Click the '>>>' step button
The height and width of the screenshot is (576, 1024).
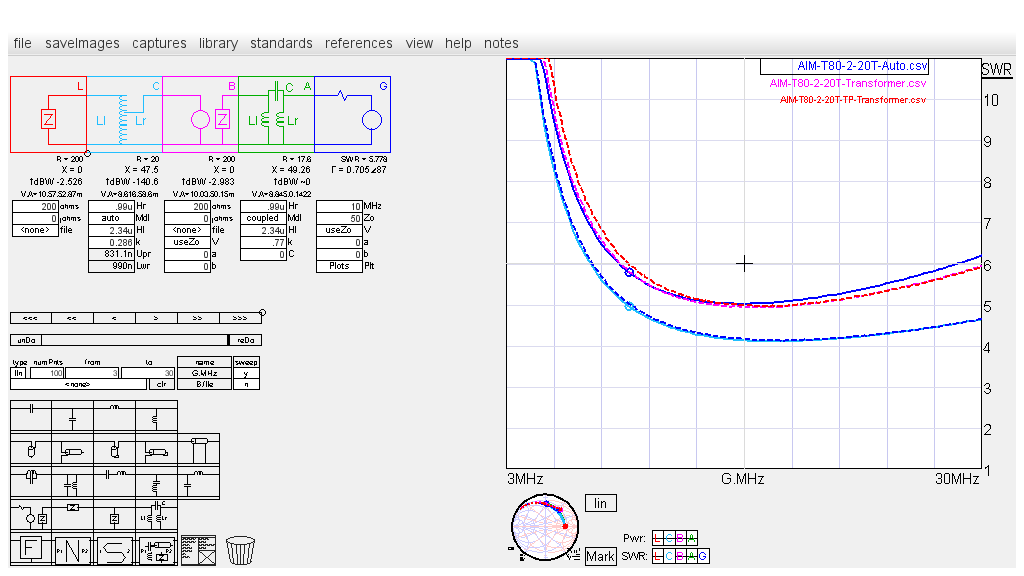coord(240,318)
